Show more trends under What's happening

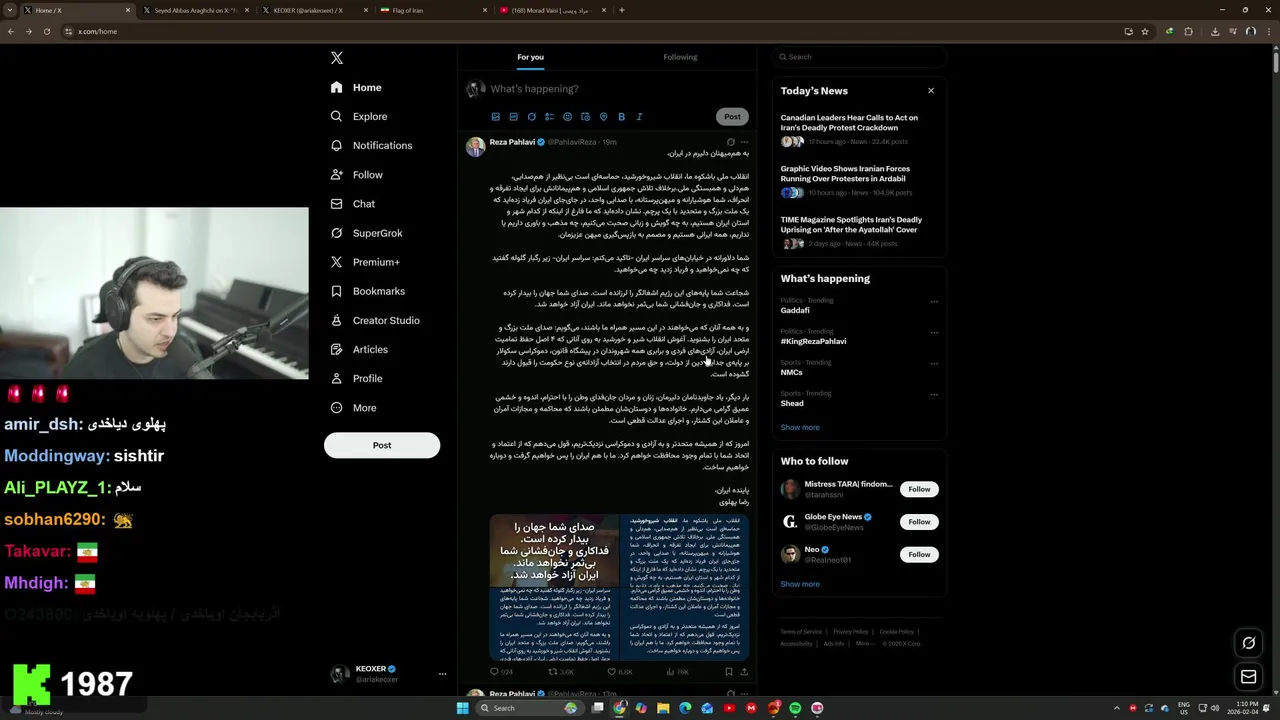(800, 427)
